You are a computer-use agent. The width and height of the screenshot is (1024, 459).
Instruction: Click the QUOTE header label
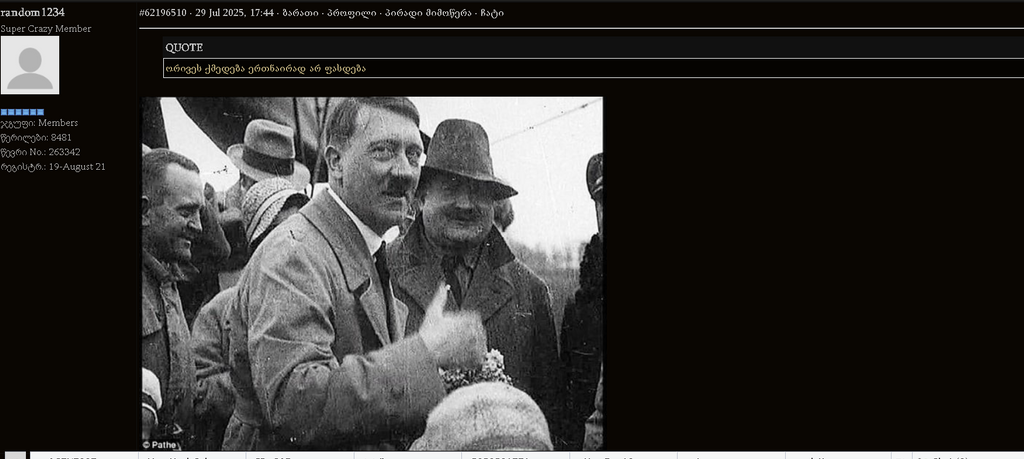pos(184,48)
